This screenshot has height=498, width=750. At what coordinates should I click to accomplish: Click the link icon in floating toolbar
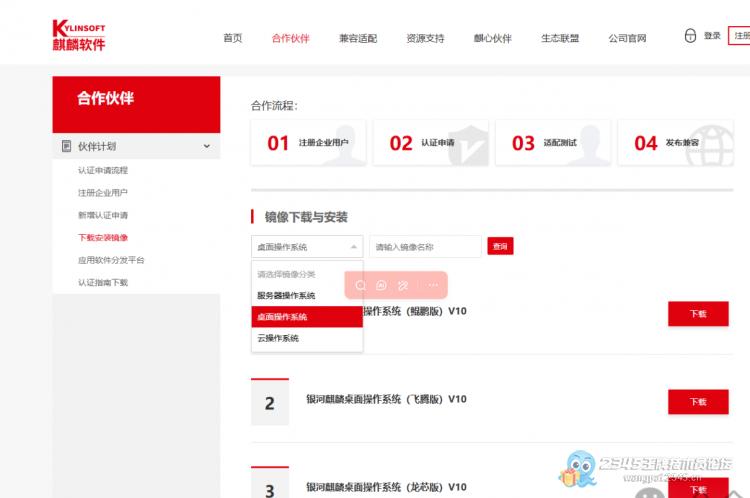(404, 285)
